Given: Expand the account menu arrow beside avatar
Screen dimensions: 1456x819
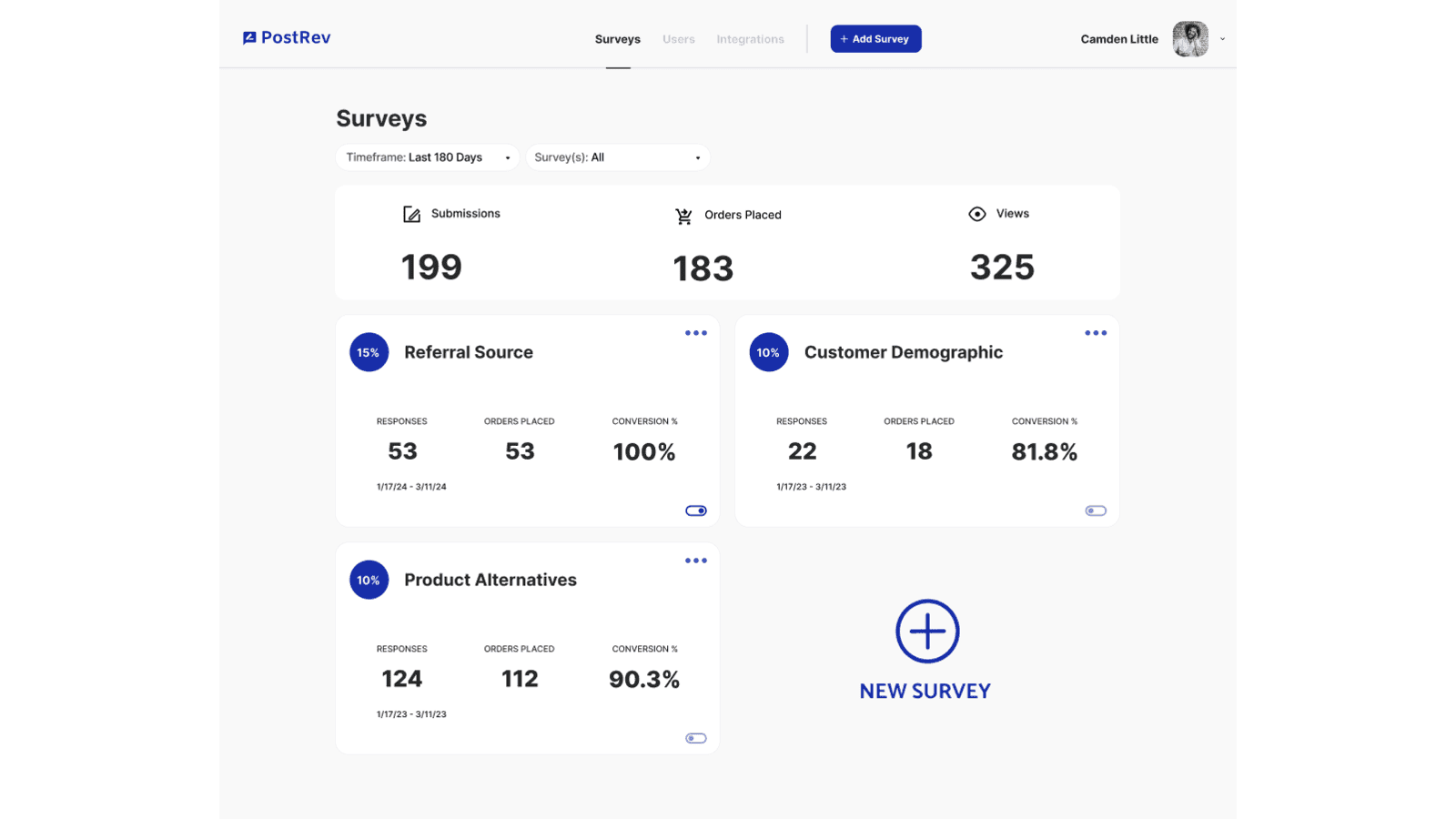Looking at the screenshot, I should click(1222, 39).
